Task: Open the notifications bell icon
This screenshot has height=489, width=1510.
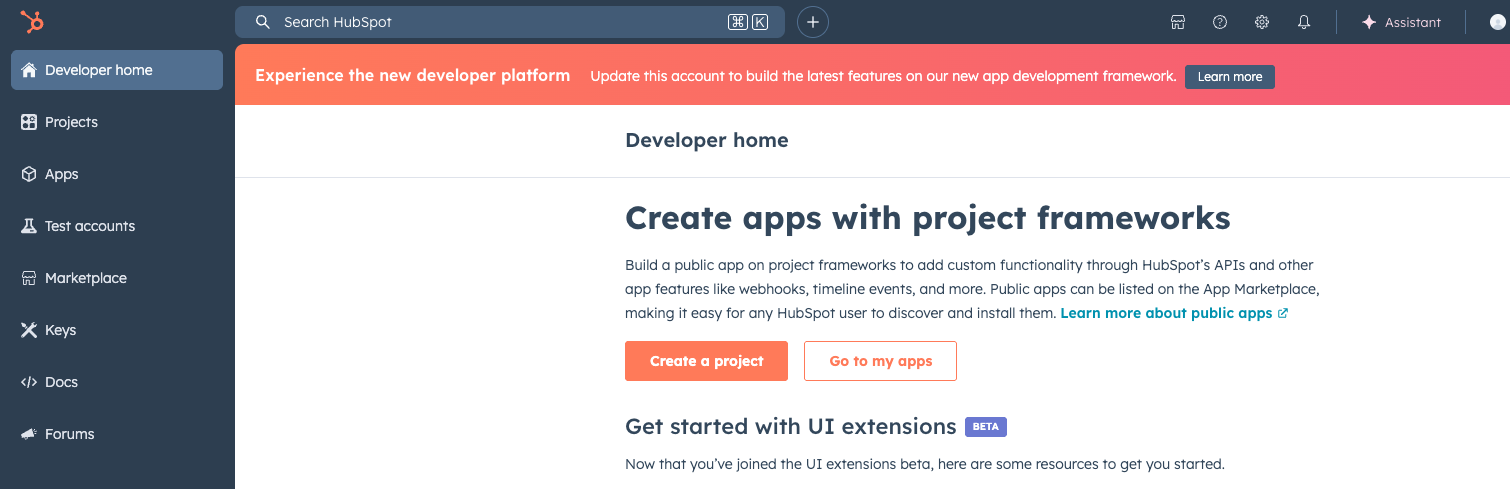Action: [1304, 22]
